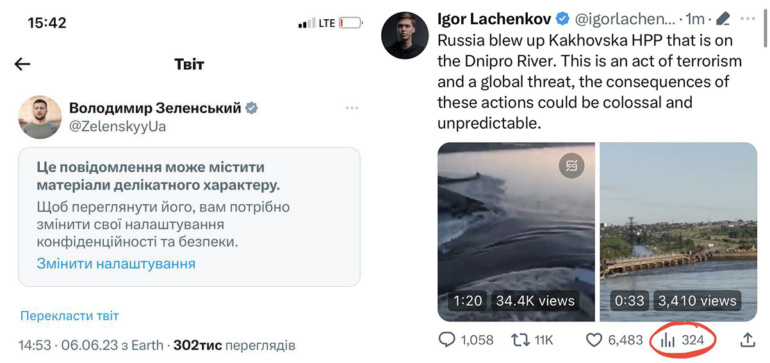
Task: Open Igor Lachenkov's profile avatar
Action: [x=405, y=35]
